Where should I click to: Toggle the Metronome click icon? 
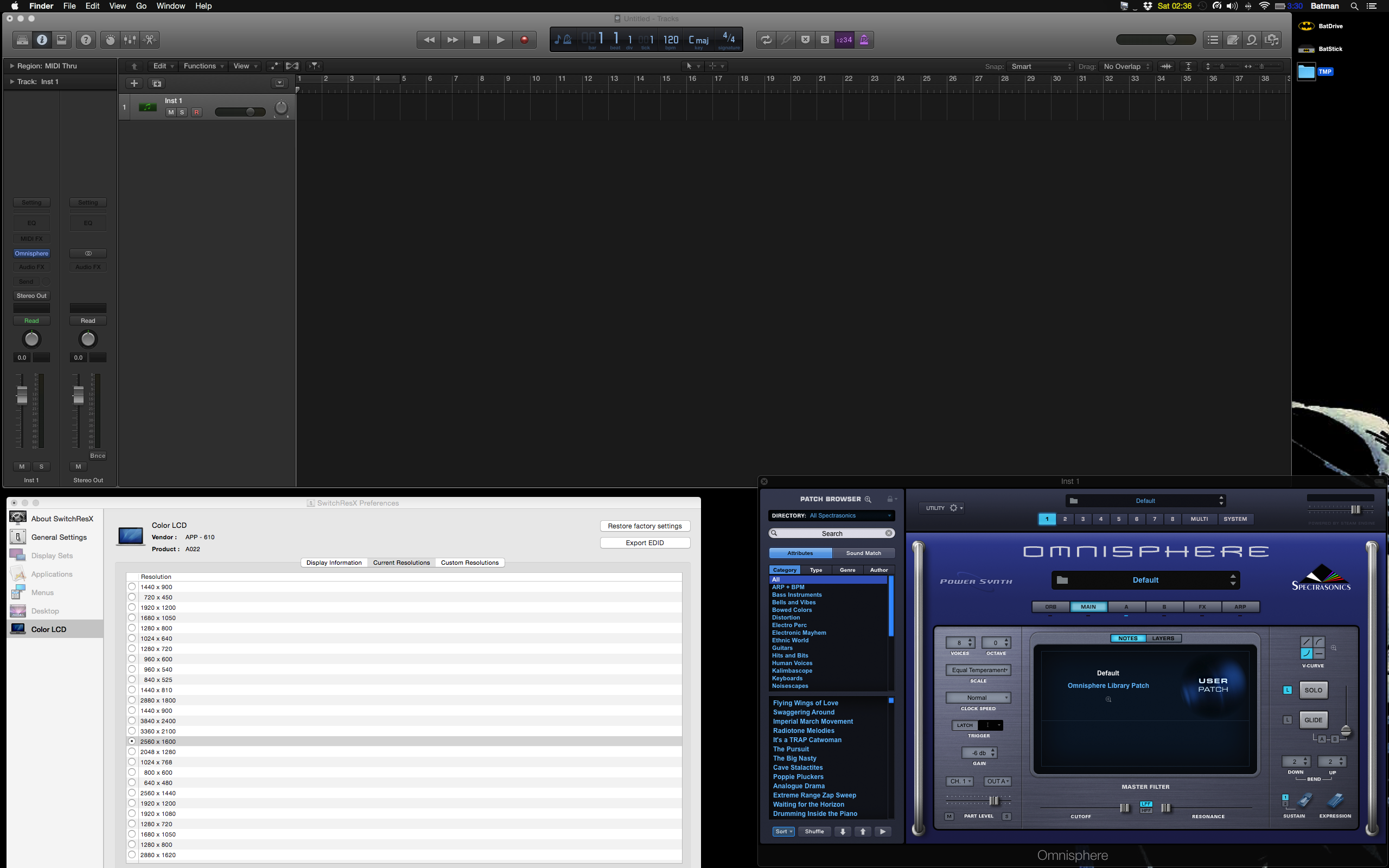[864, 40]
